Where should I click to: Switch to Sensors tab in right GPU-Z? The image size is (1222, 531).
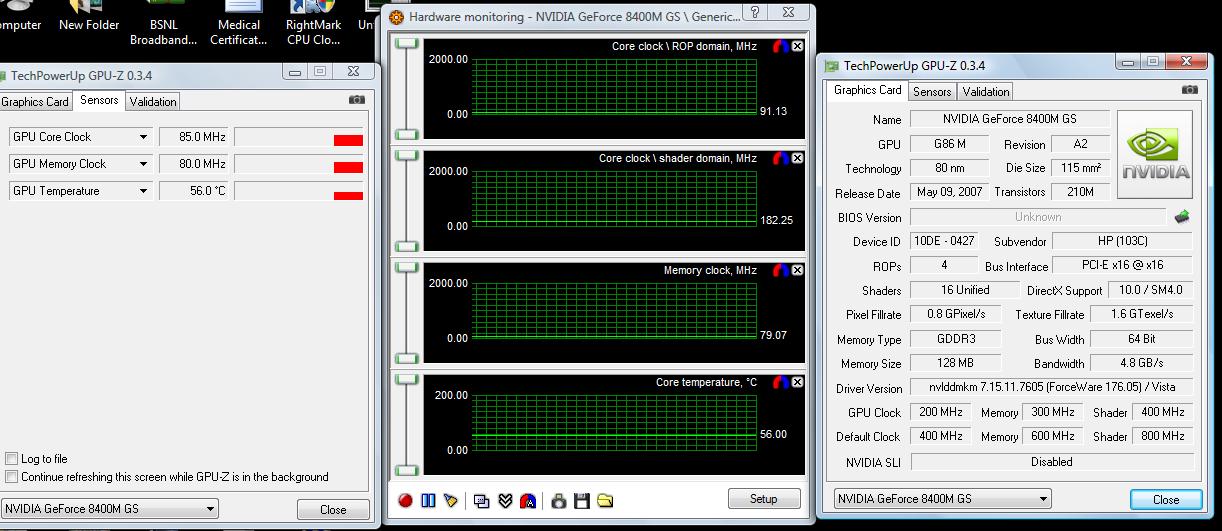click(932, 92)
